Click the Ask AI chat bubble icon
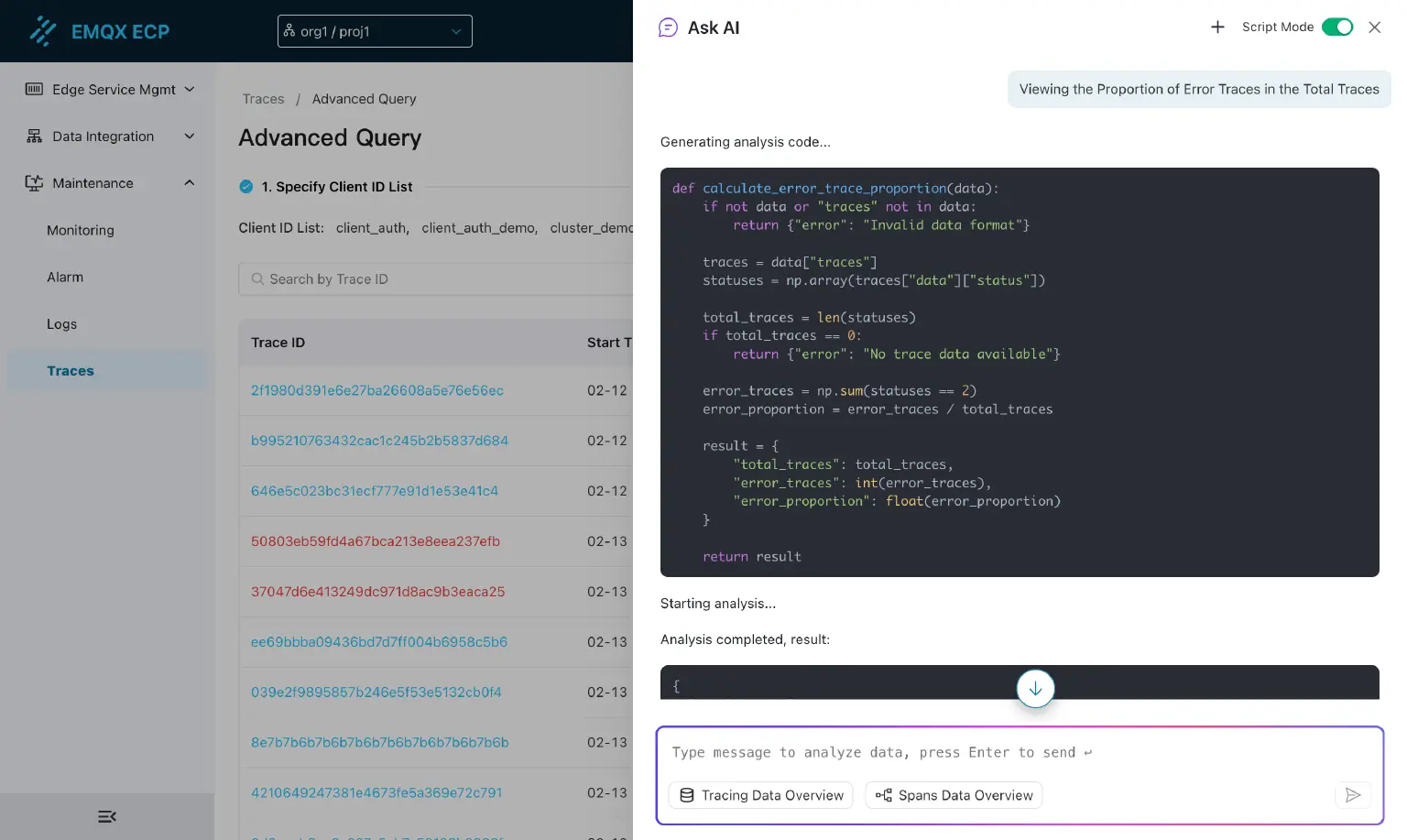This screenshot has width=1407, height=840. coord(669,27)
